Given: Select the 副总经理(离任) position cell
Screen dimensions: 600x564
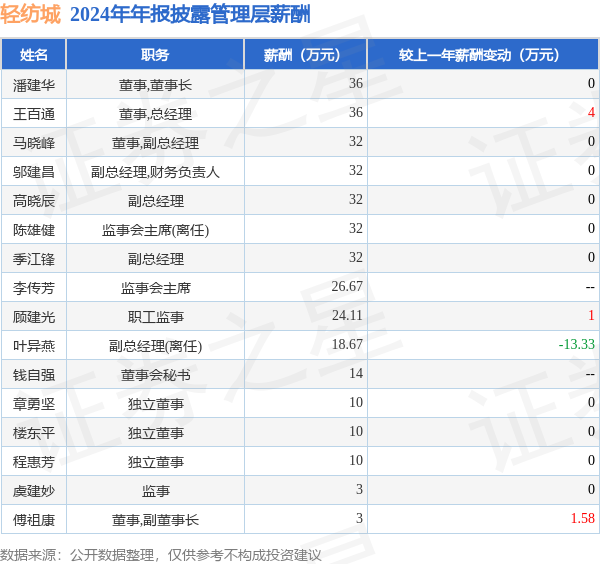Looking at the screenshot, I should [155, 346].
